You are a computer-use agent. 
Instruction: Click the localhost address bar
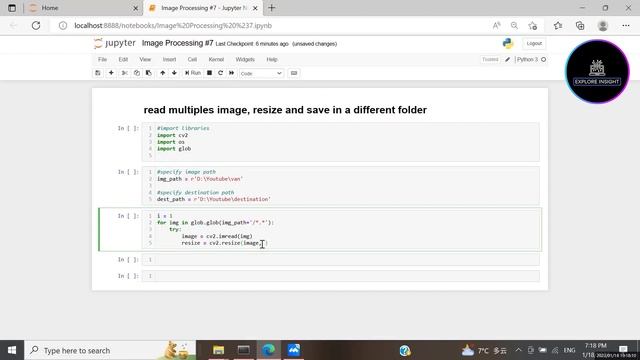(x=269, y=26)
